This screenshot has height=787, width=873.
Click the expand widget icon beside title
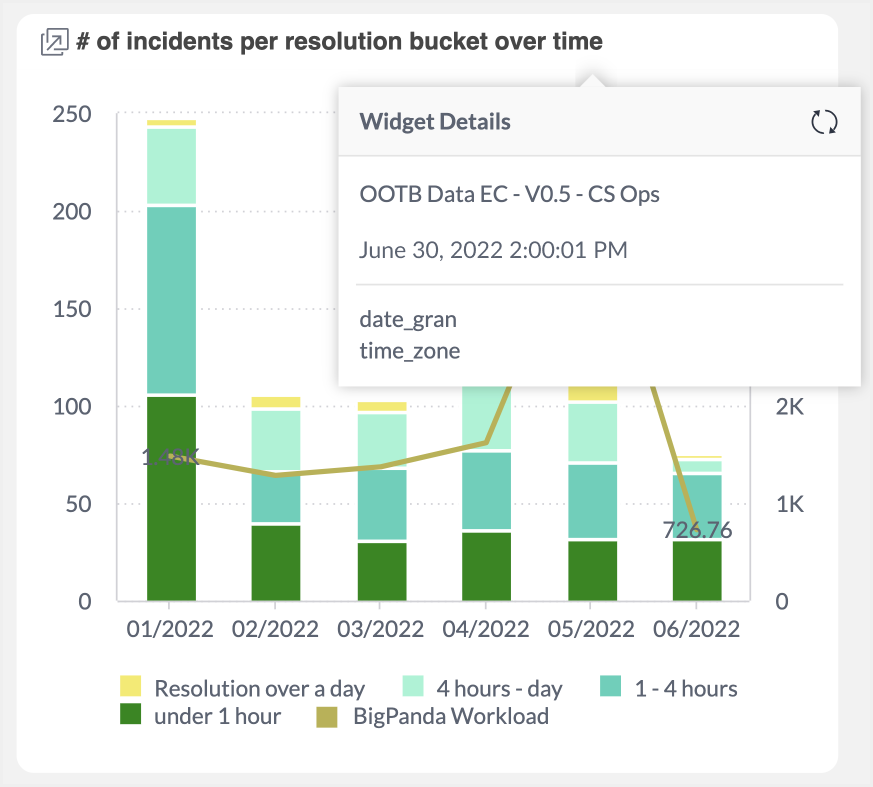[x=53, y=42]
